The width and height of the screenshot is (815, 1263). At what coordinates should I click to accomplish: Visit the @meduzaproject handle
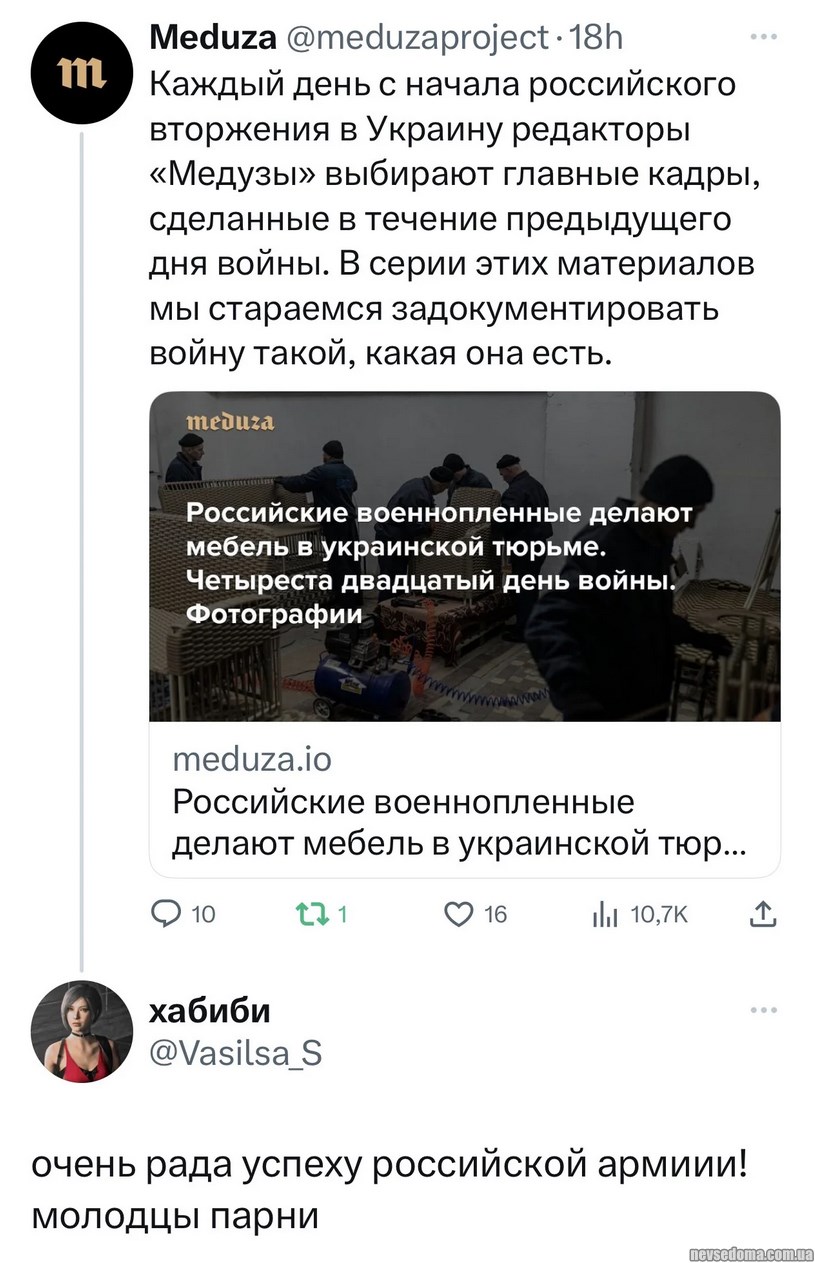tap(416, 38)
